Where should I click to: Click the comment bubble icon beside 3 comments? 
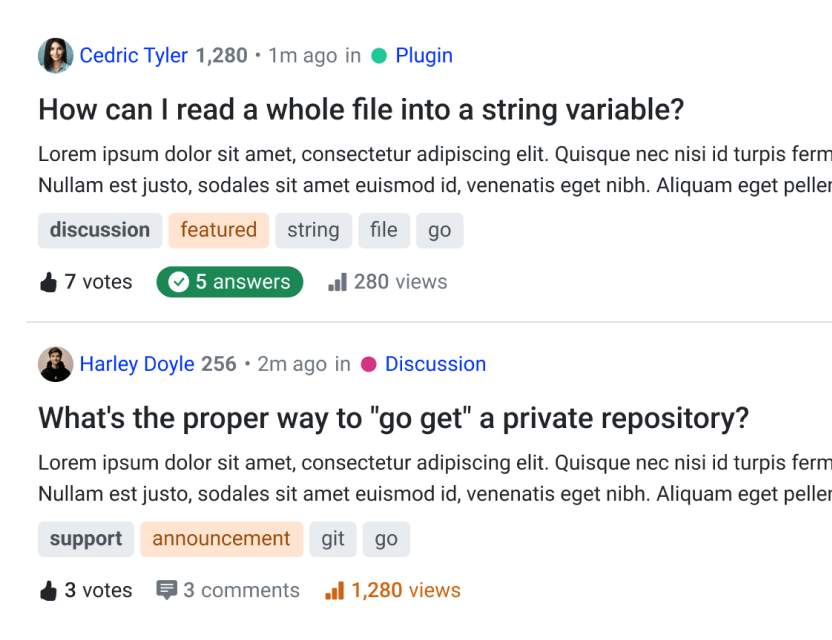tap(167, 591)
